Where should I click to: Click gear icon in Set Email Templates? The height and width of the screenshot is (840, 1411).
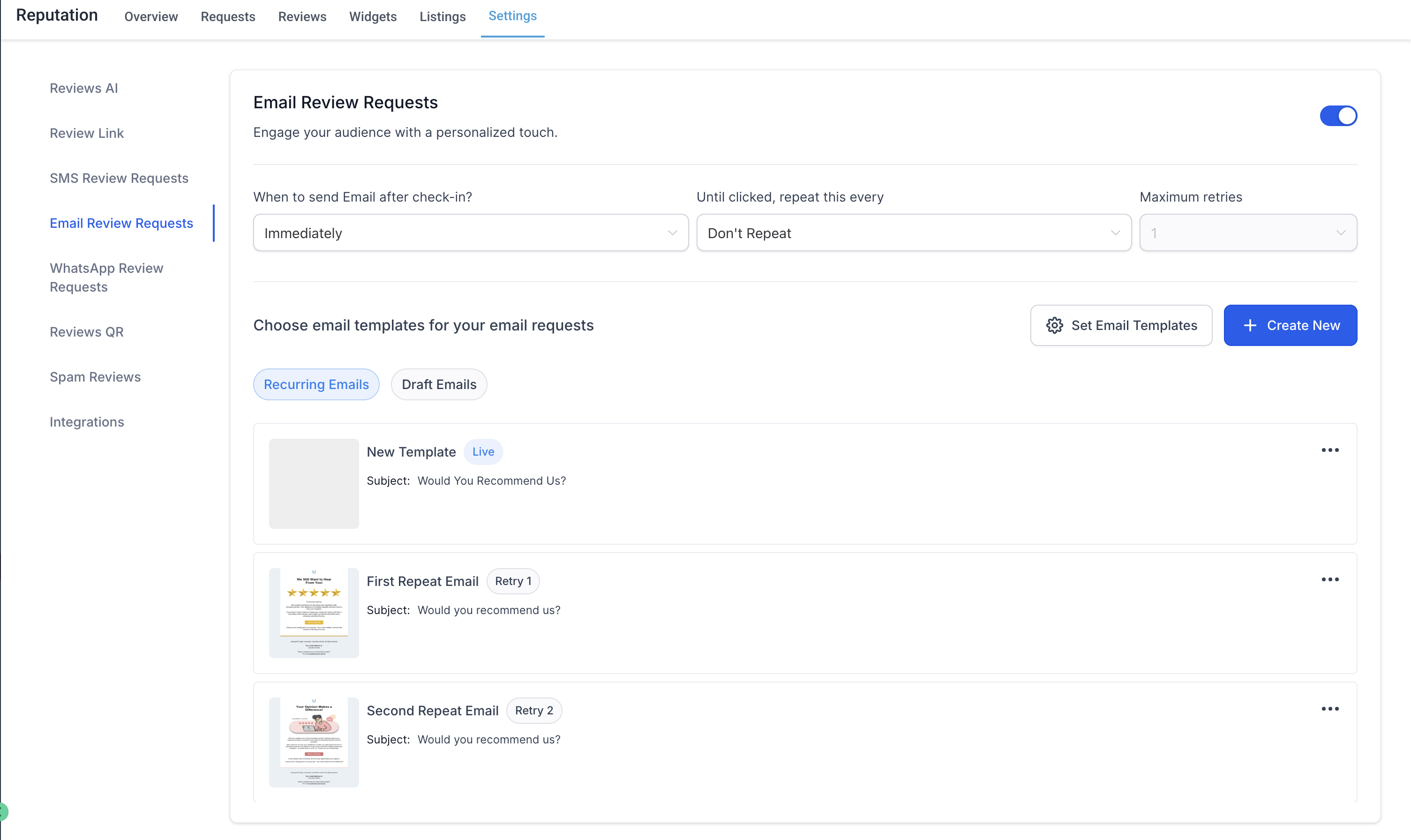(1054, 325)
